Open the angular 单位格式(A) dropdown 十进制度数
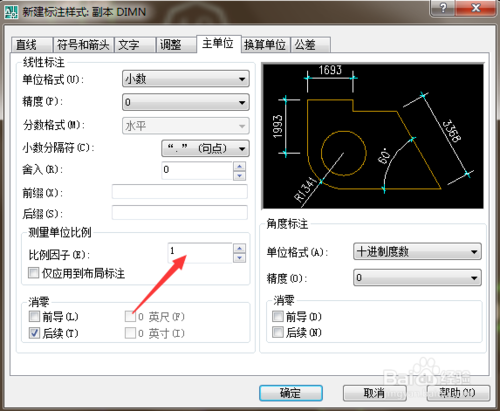The image size is (500, 411). 417,251
